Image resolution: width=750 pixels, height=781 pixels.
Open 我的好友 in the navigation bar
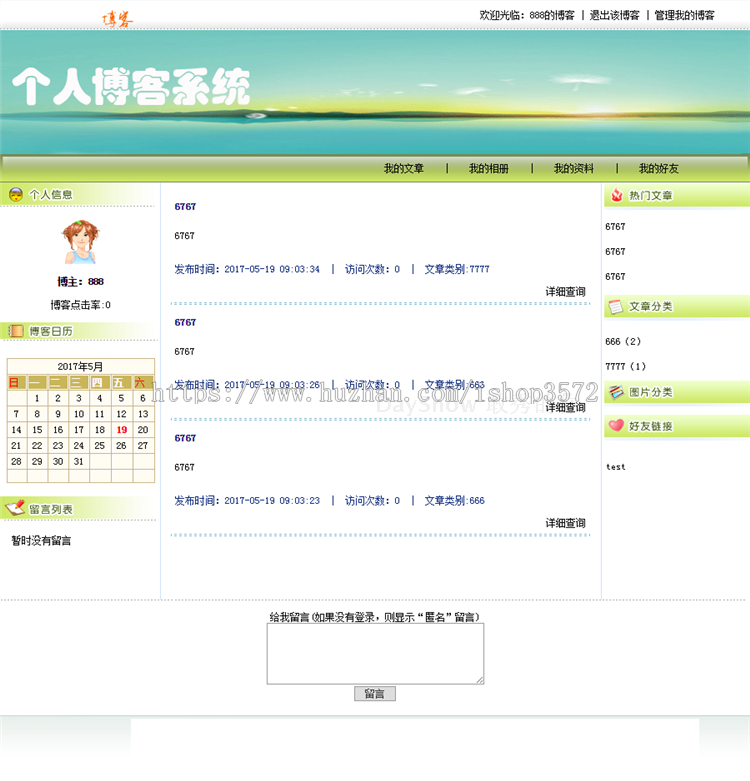point(659,168)
